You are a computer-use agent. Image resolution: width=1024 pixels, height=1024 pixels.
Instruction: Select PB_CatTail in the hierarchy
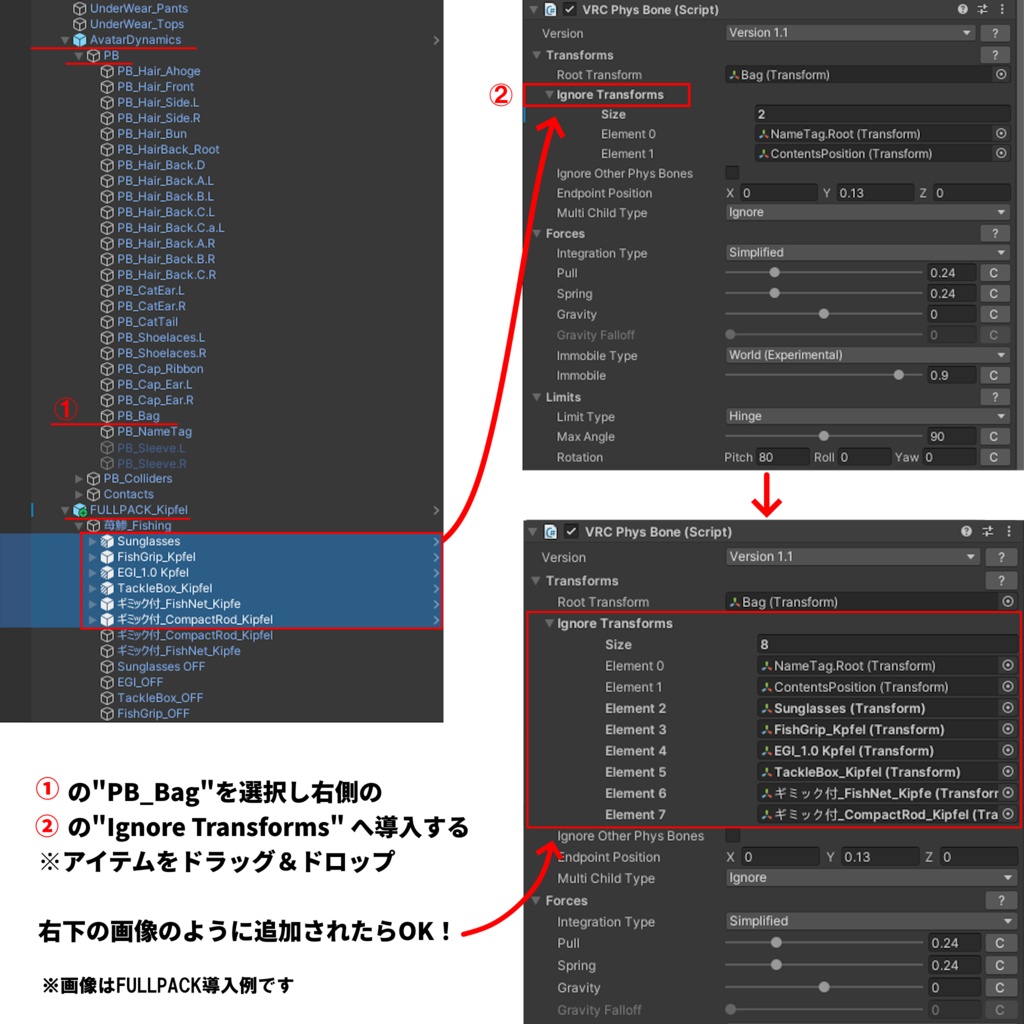147,322
